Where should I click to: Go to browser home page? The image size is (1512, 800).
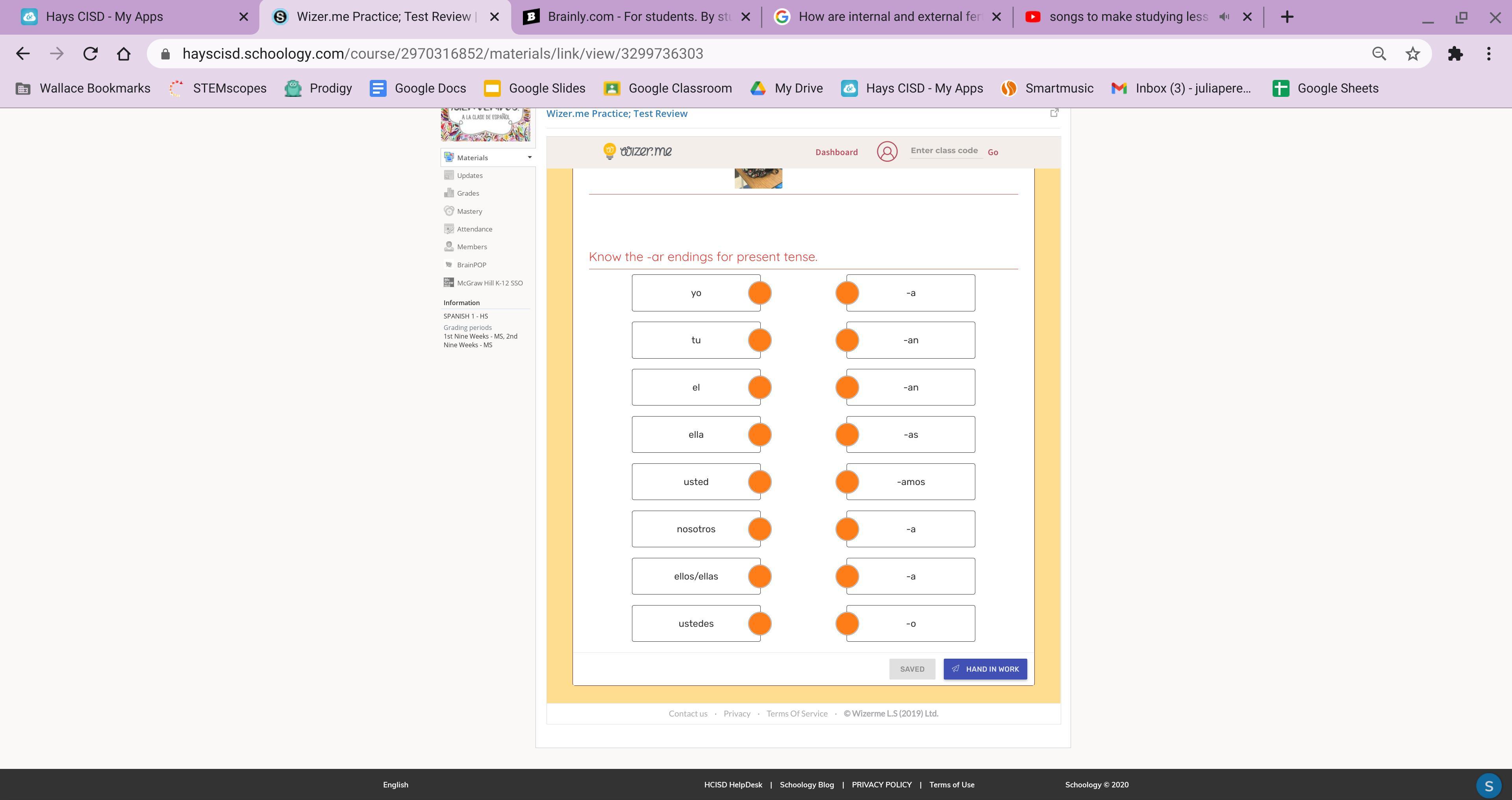(123, 54)
